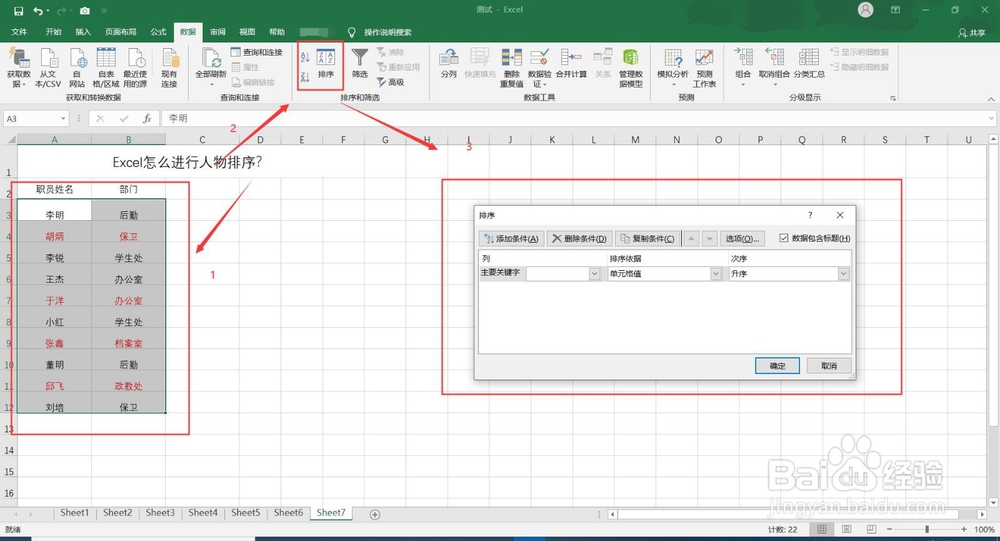
Task: Open the 排序依据 单元格值 dropdown
Action: (x=716, y=274)
